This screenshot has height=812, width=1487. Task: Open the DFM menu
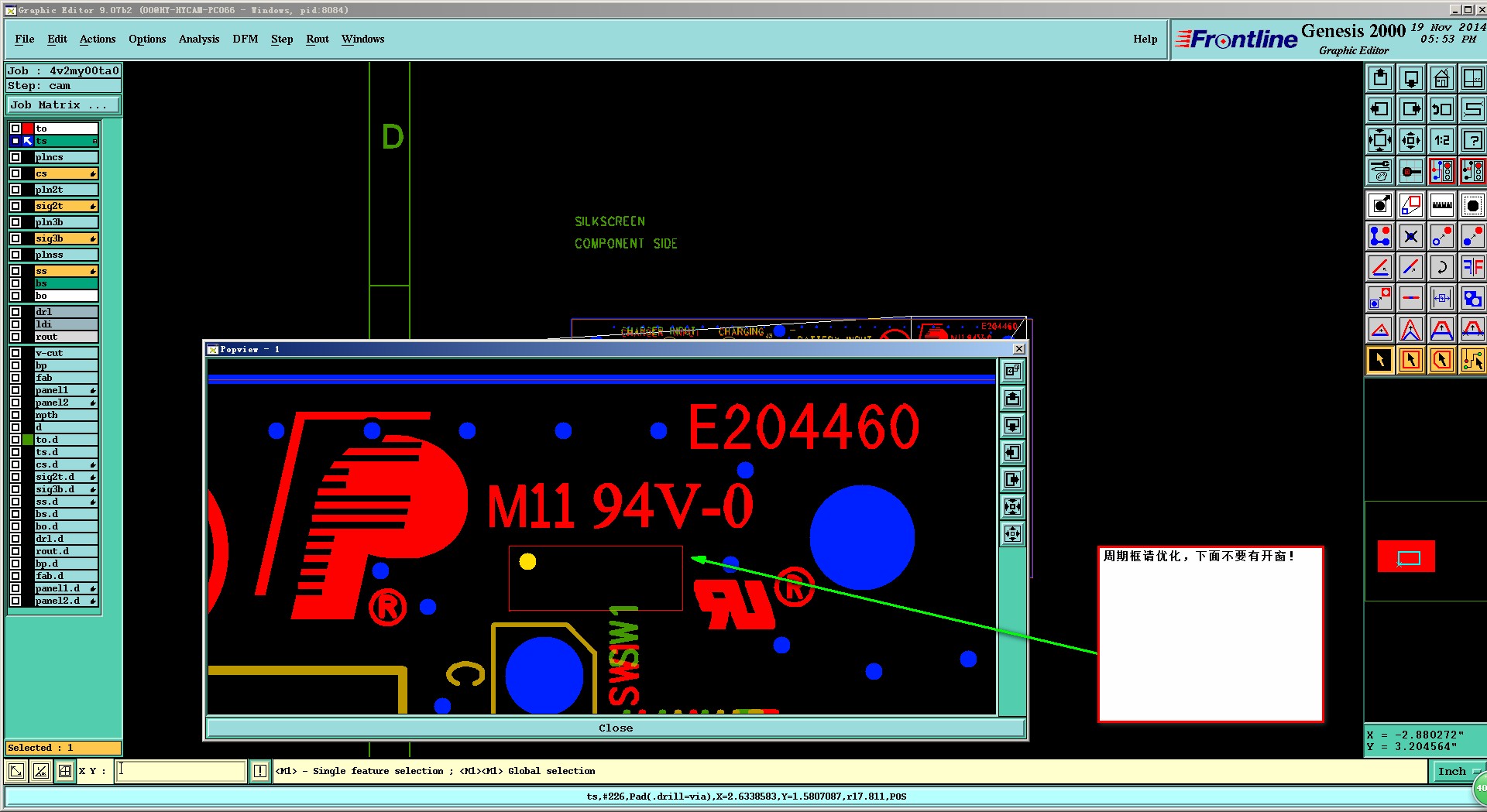pos(246,39)
